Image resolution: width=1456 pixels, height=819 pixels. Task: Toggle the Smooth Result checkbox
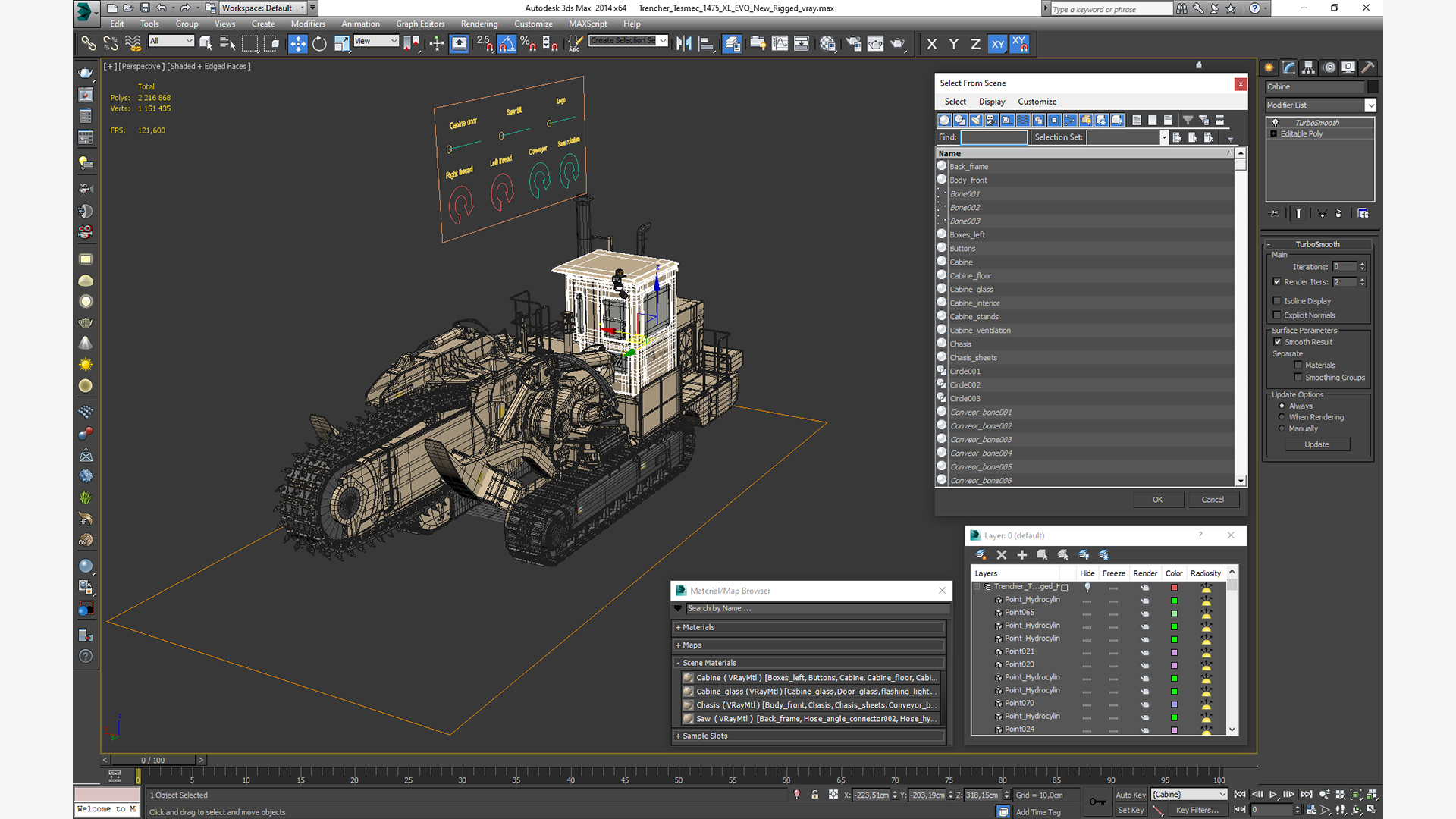(1277, 342)
